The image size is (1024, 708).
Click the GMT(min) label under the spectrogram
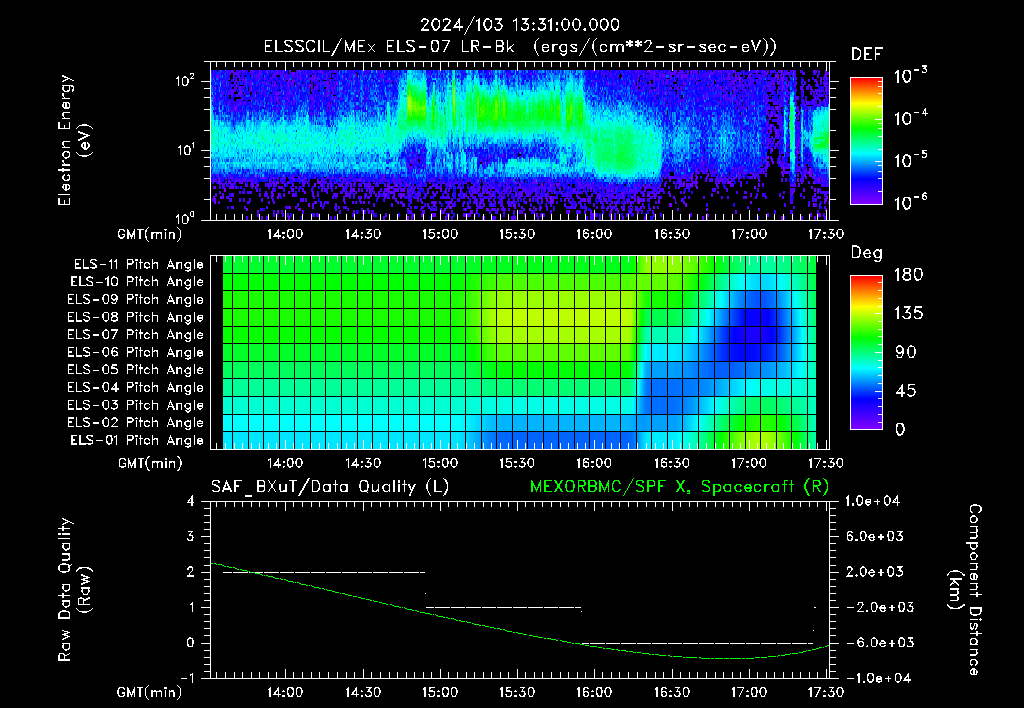click(x=150, y=234)
